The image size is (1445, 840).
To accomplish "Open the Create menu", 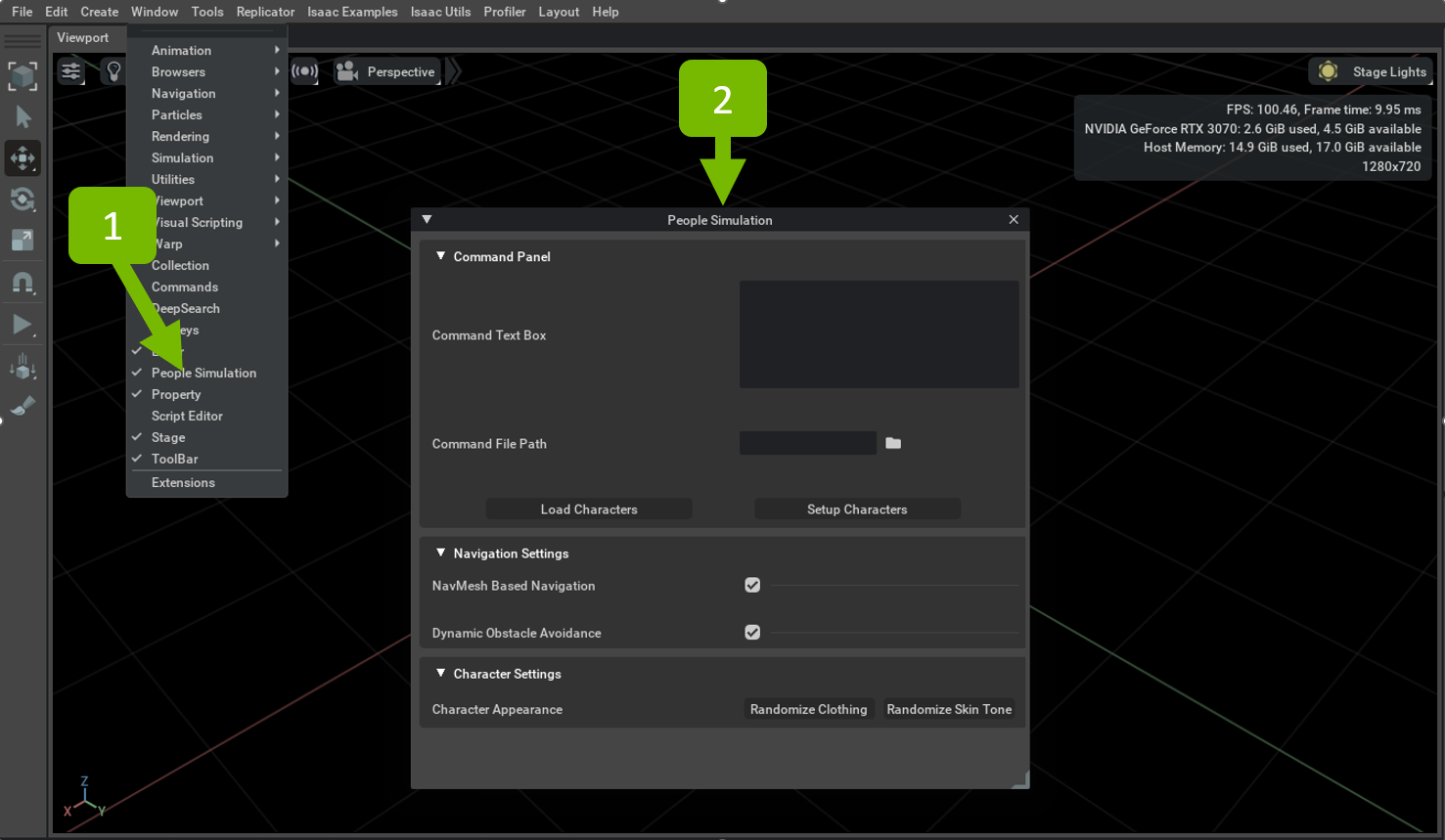I will point(99,12).
